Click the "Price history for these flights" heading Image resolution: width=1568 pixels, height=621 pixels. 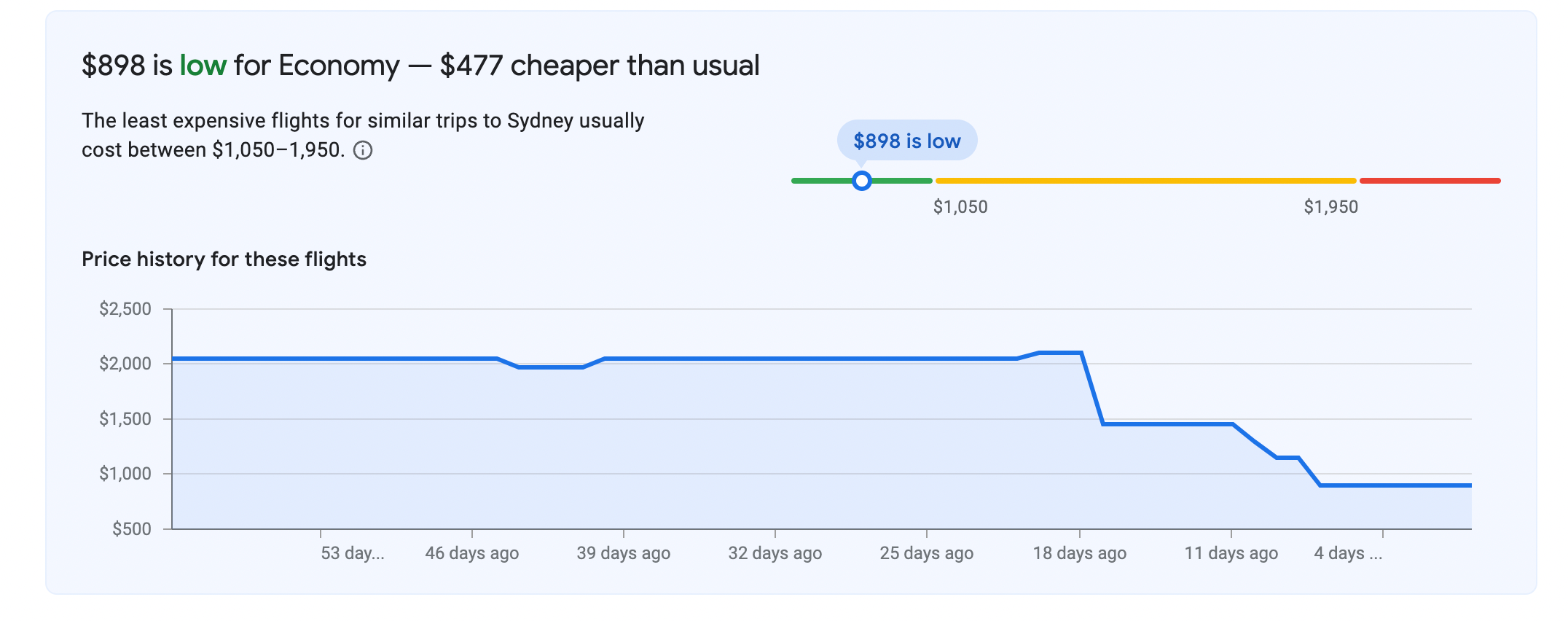[x=224, y=259]
